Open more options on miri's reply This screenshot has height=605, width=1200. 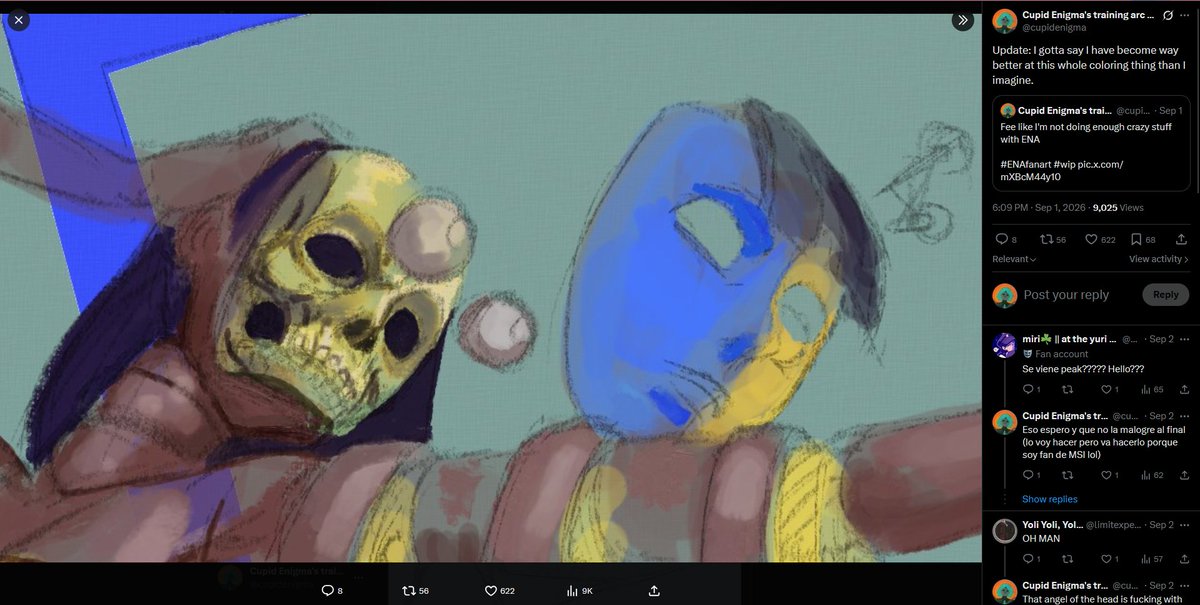click(x=1186, y=340)
